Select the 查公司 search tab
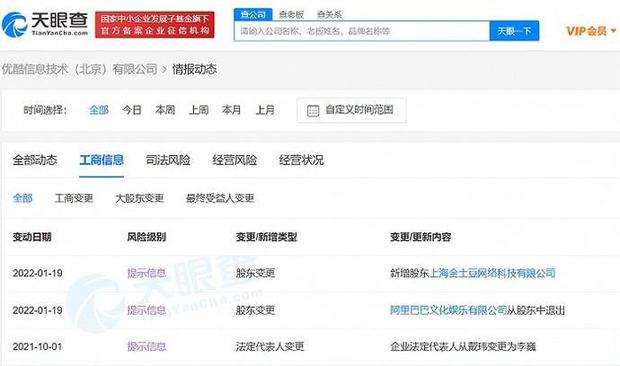Image resolution: width=620 pixels, height=366 pixels. click(253, 14)
